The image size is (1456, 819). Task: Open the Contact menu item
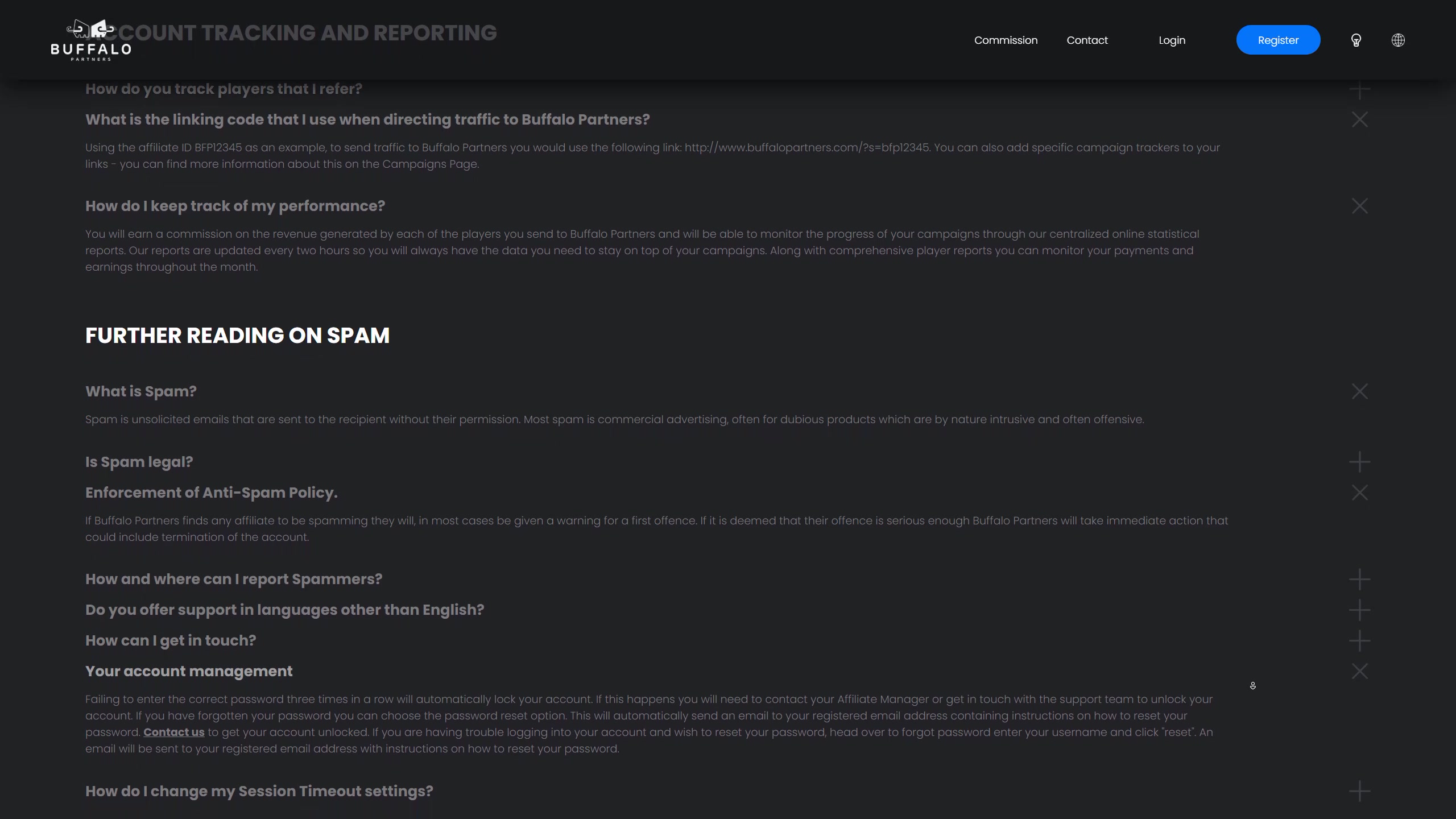[1087, 40]
